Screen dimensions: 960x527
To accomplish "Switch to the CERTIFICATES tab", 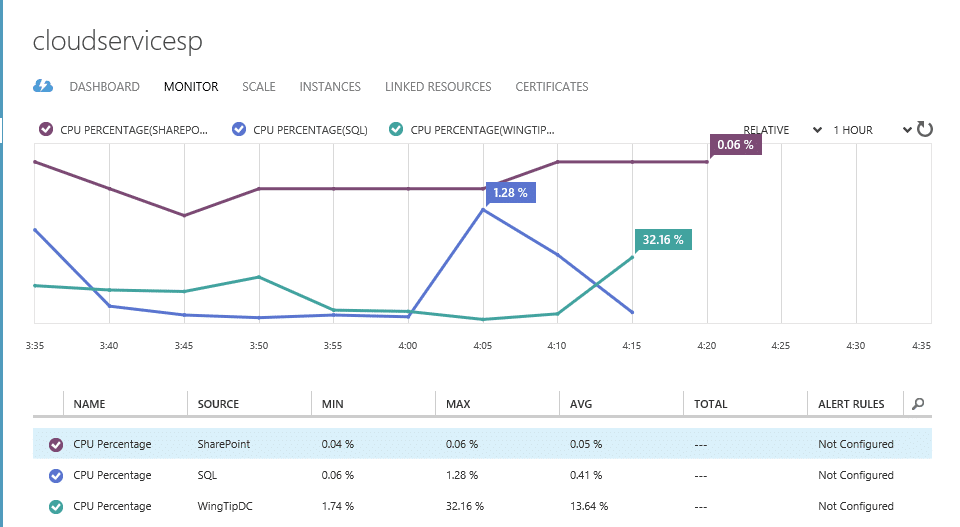I will pyautogui.click(x=552, y=87).
